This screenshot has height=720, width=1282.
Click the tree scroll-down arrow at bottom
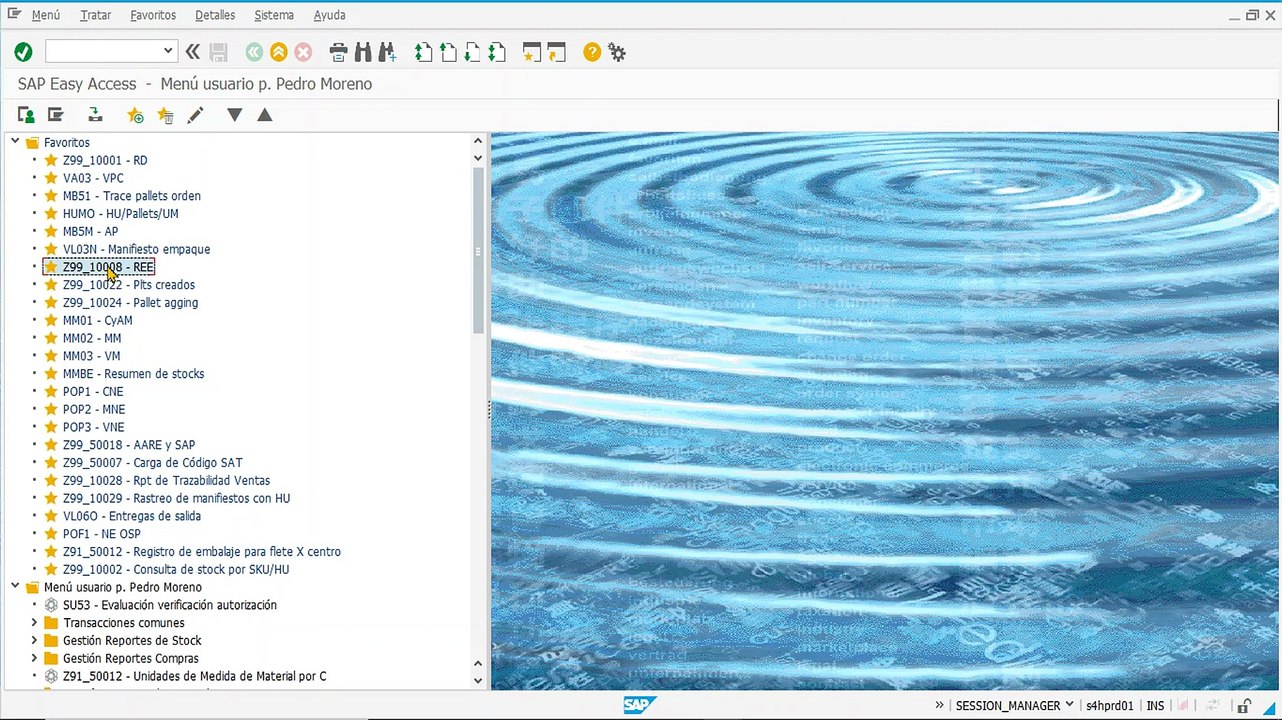tap(478, 680)
